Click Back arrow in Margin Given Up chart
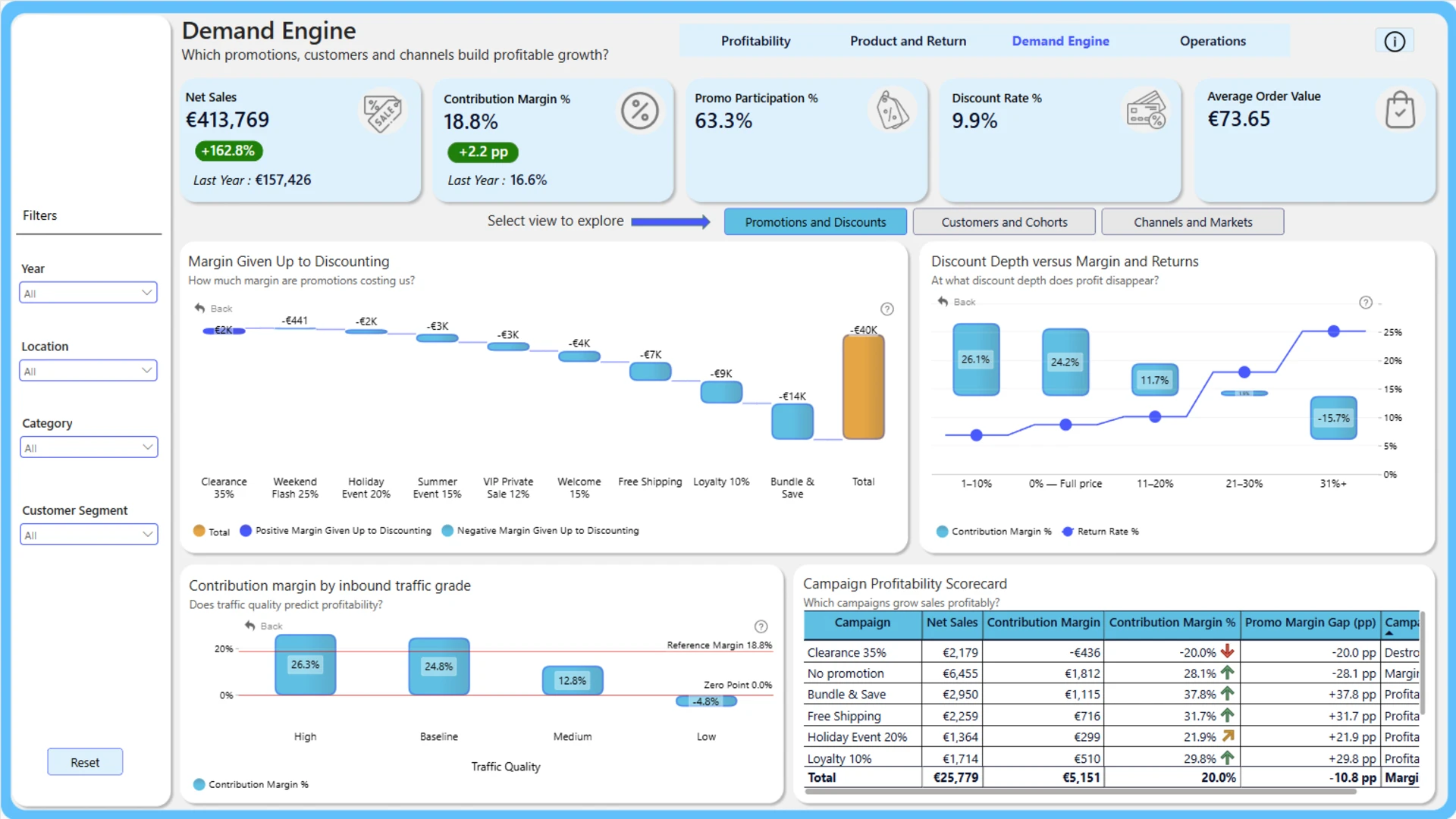Image resolution: width=1456 pixels, height=819 pixels. (200, 308)
